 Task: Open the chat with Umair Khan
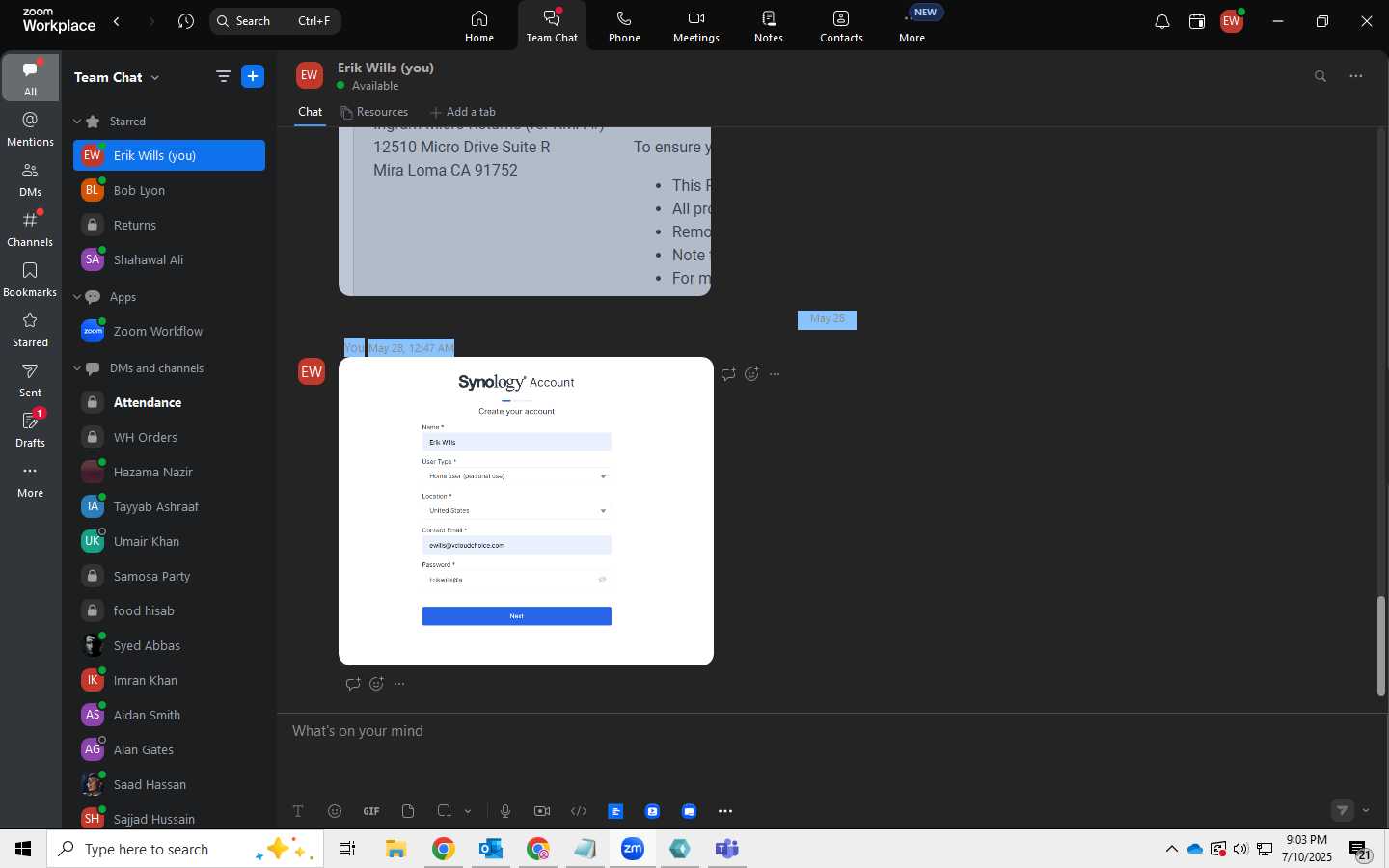[169, 541]
